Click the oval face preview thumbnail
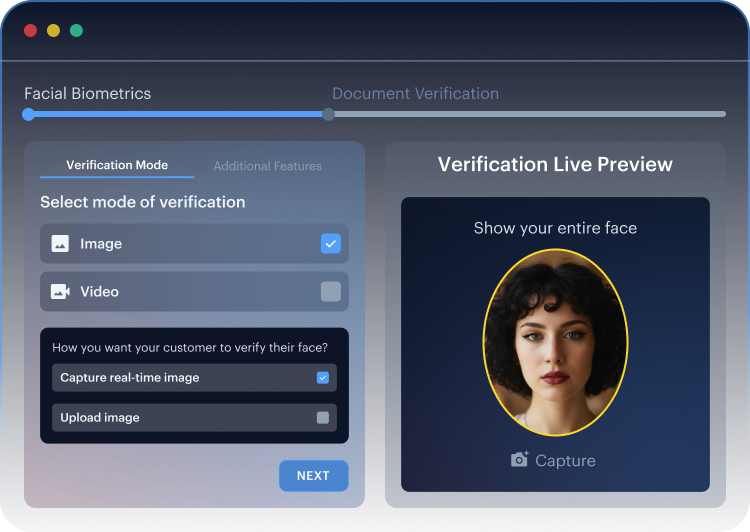The image size is (750, 532). coord(555,342)
